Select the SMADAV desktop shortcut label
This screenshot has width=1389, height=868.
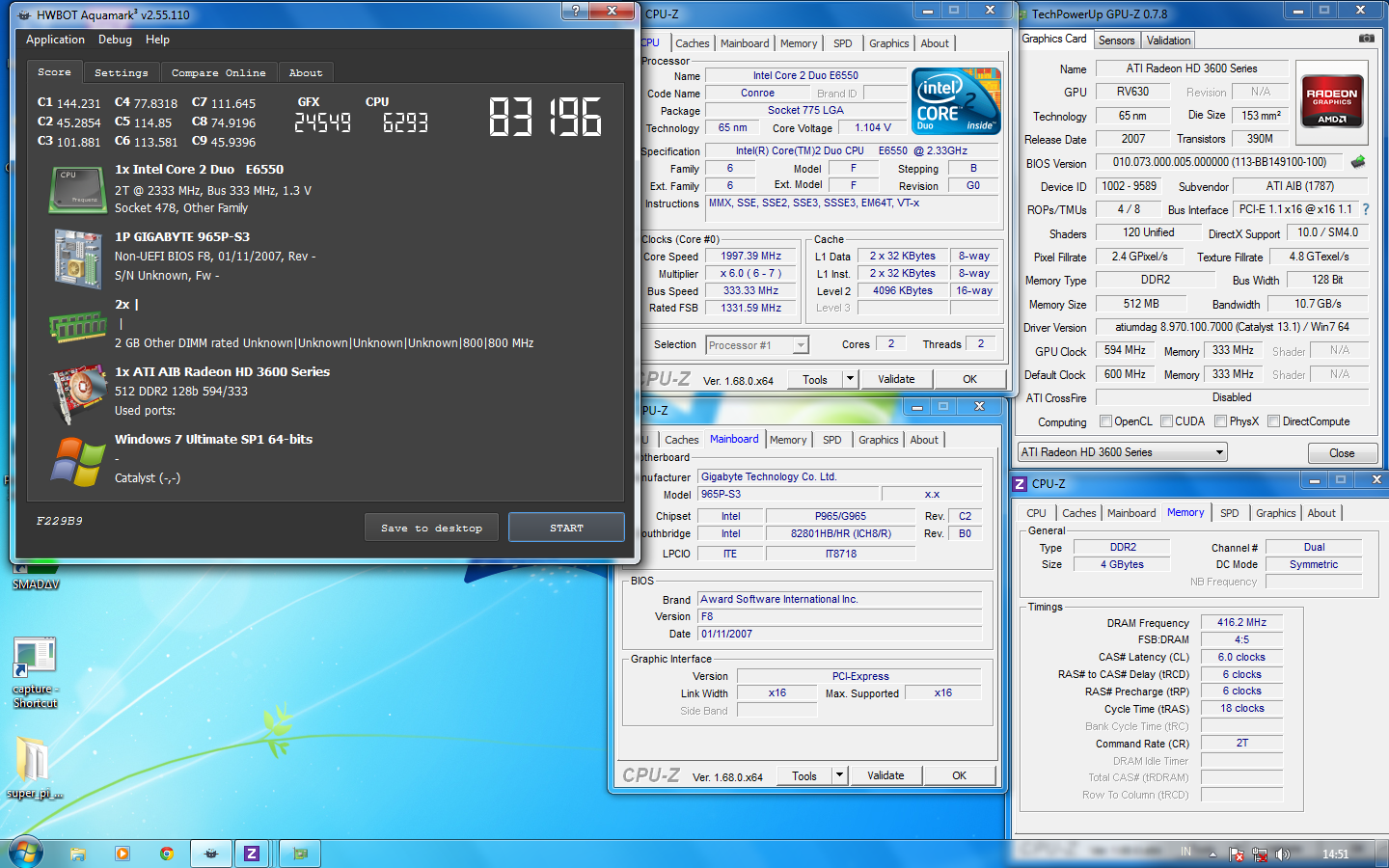pos(36,584)
